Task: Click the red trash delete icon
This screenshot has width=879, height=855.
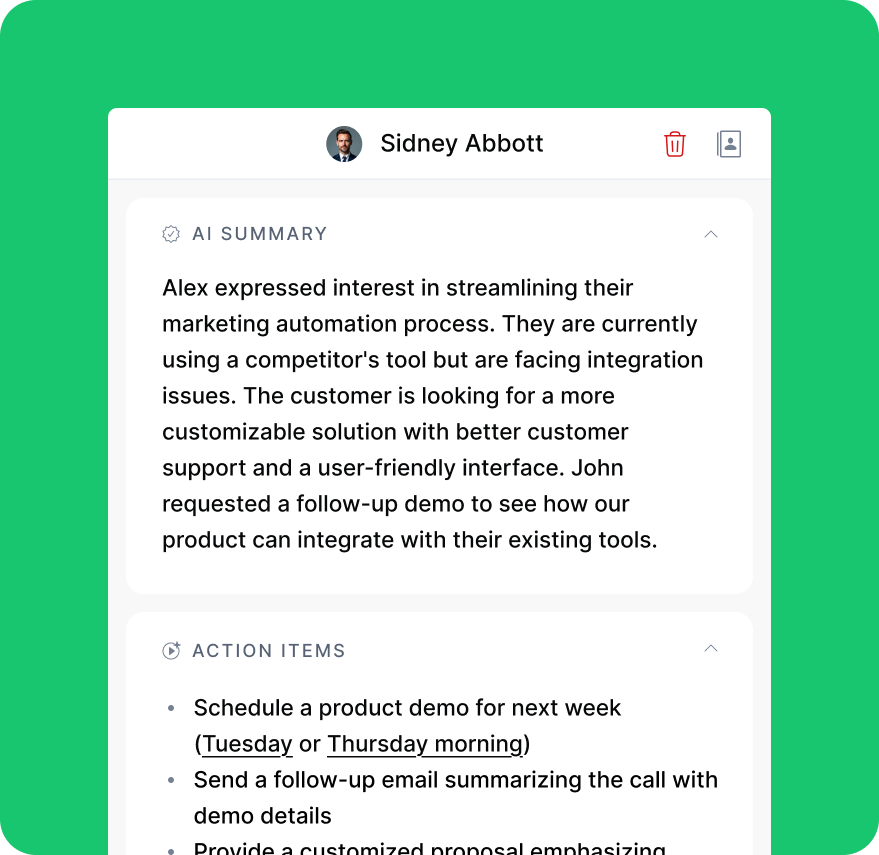Action: point(675,144)
